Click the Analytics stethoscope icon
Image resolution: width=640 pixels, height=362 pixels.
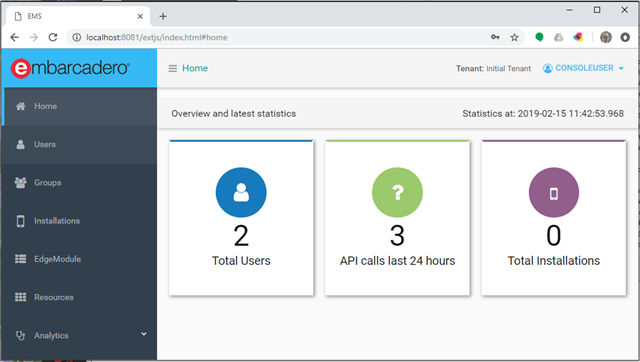point(20,335)
